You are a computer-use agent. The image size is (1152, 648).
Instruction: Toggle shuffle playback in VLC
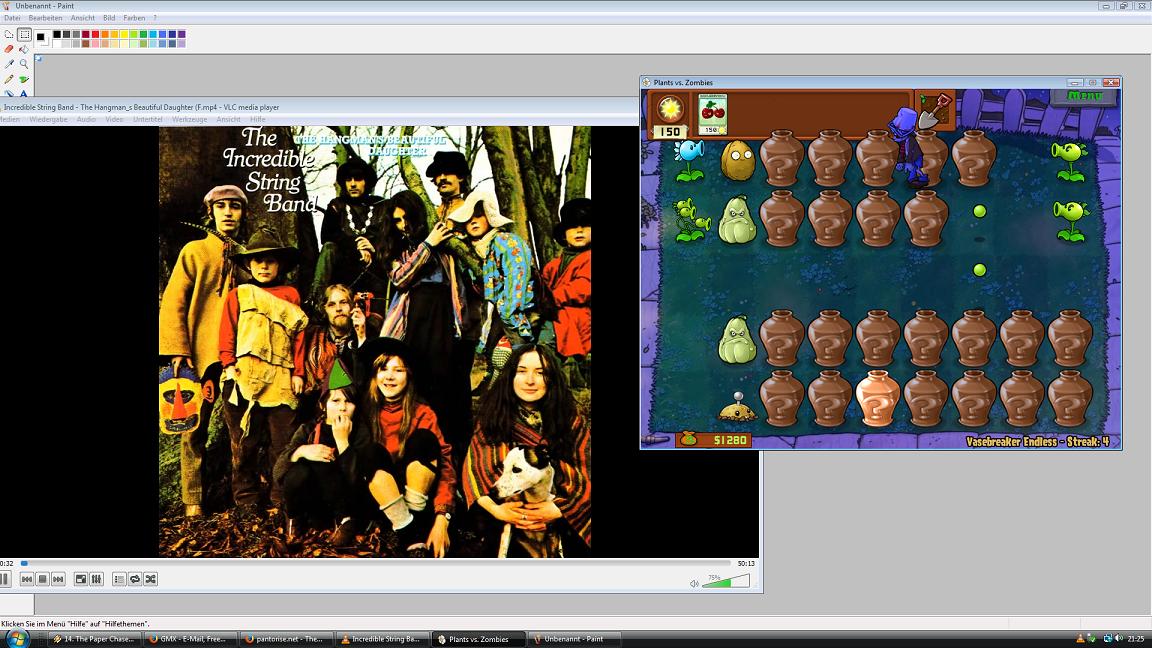pos(150,579)
